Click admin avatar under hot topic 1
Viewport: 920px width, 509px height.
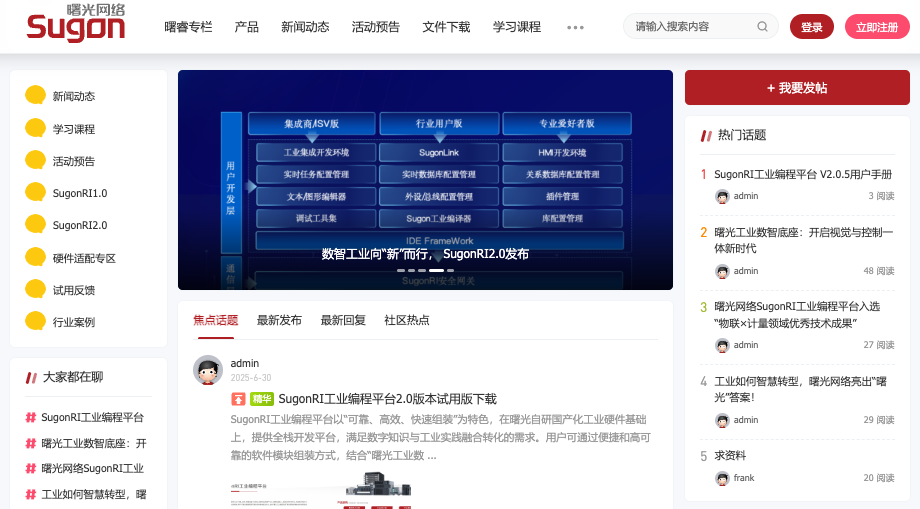click(722, 196)
